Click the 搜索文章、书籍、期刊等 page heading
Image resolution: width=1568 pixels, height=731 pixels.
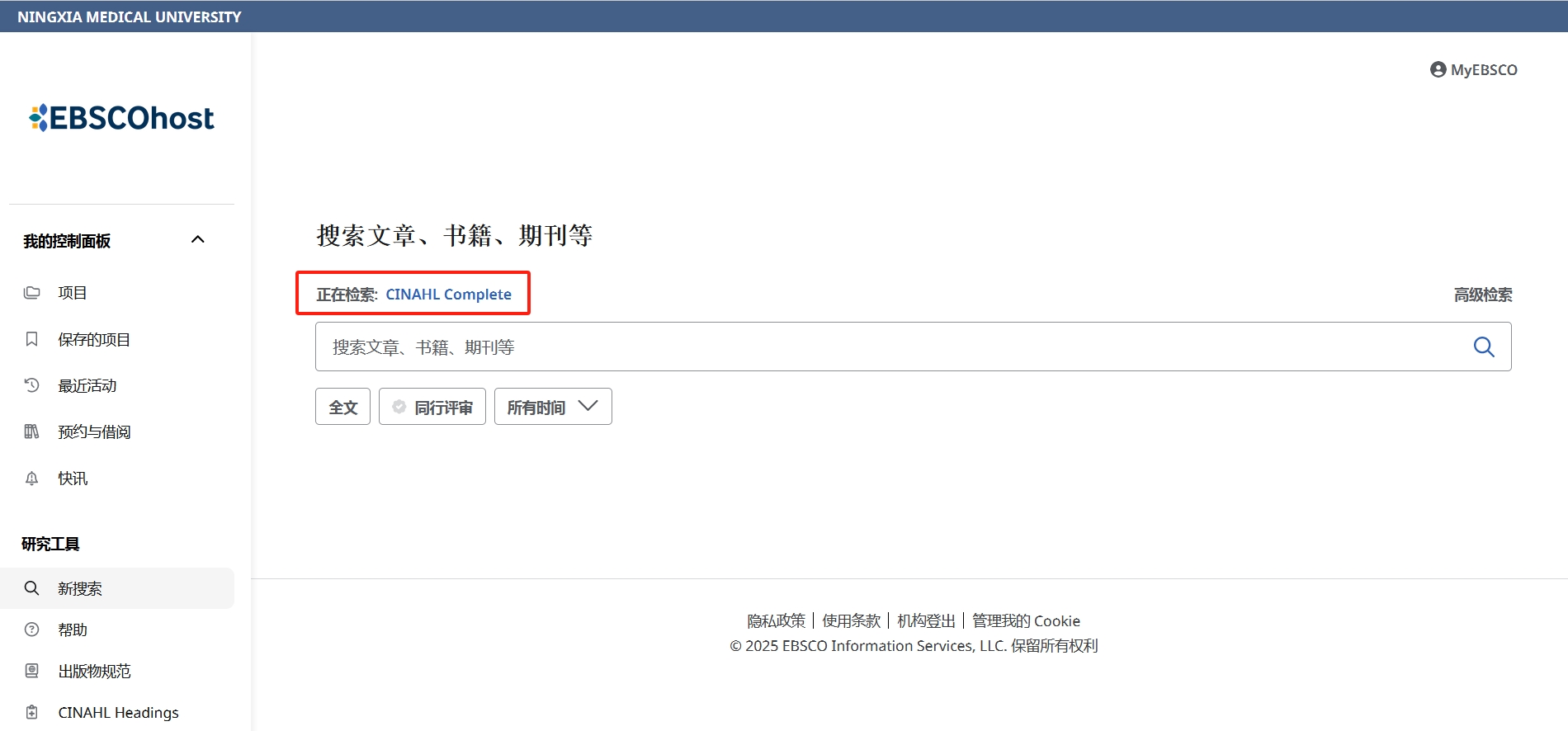pyautogui.click(x=455, y=236)
